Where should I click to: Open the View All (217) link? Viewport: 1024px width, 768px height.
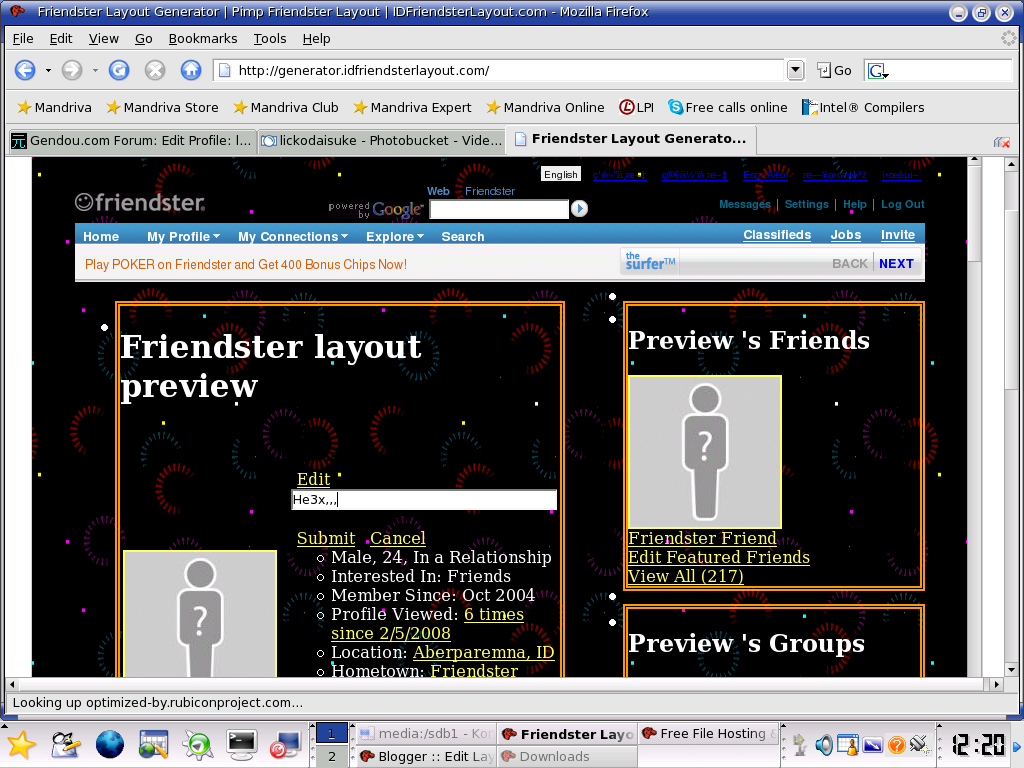(686, 576)
